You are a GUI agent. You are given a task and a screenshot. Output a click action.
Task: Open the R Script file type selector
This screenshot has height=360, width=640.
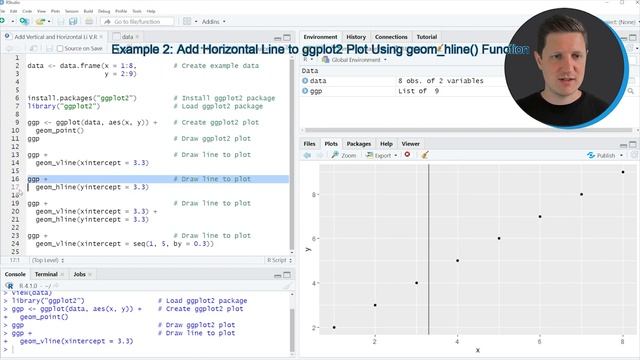pos(279,260)
